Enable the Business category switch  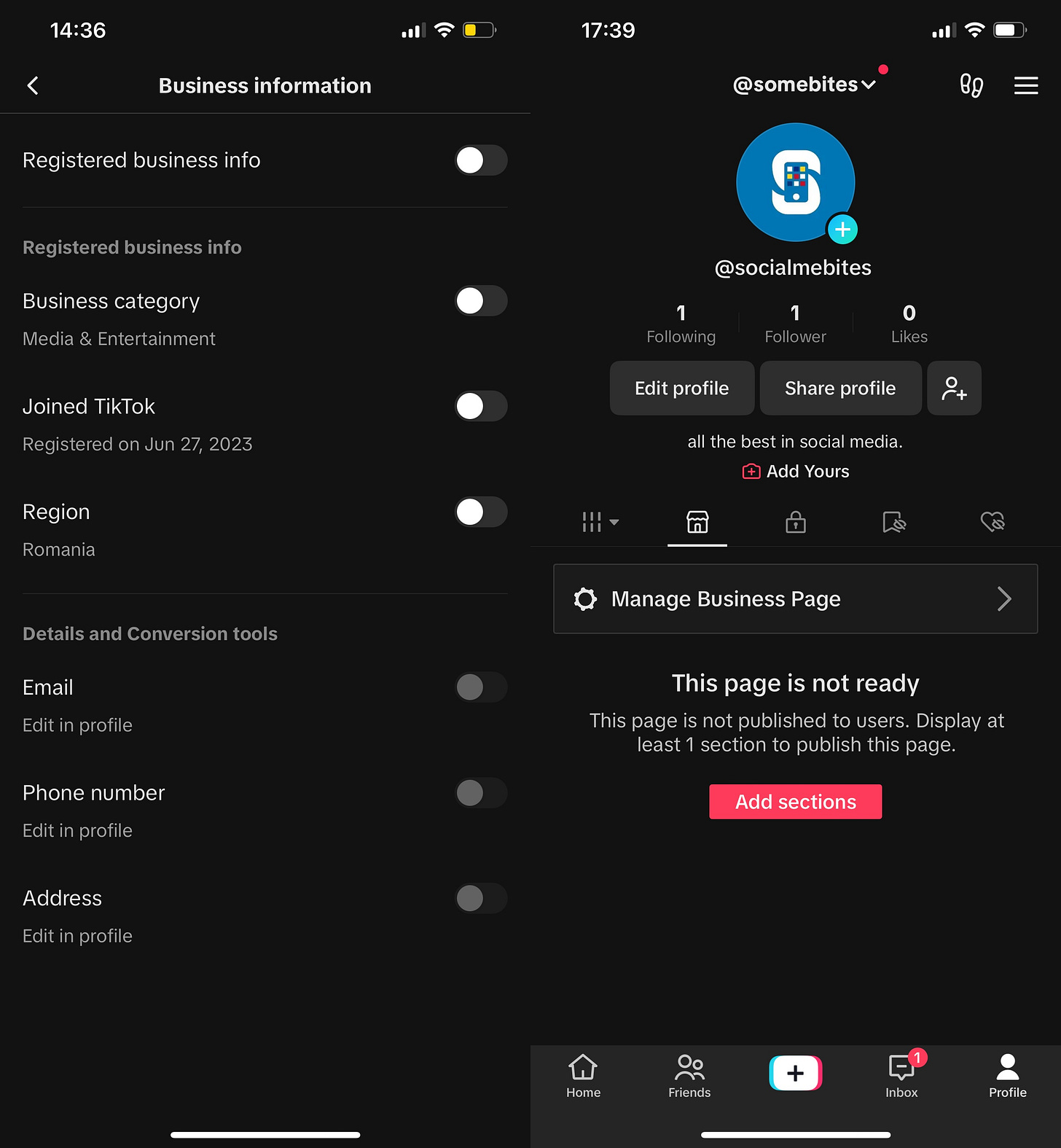pyautogui.click(x=481, y=300)
